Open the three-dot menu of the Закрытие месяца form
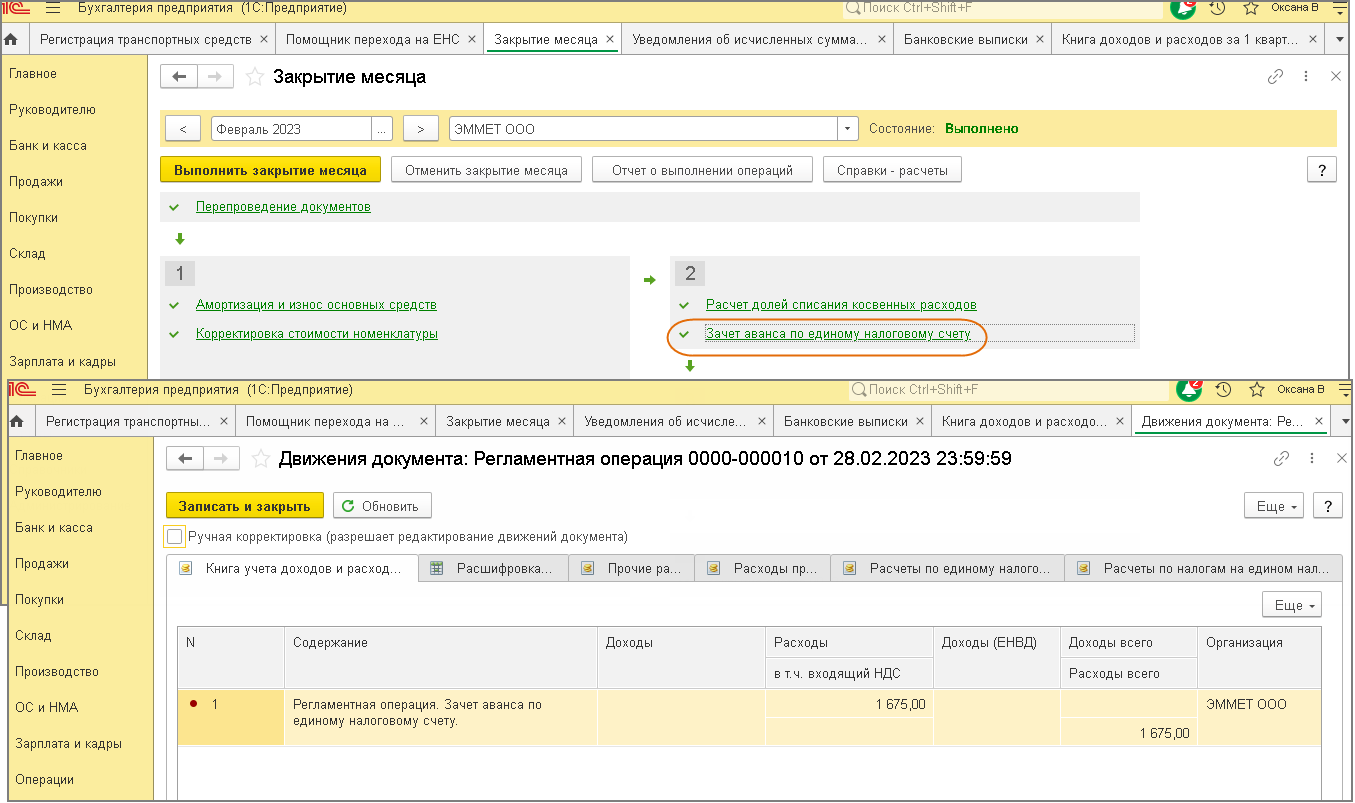The width and height of the screenshot is (1355, 803). tap(1306, 77)
